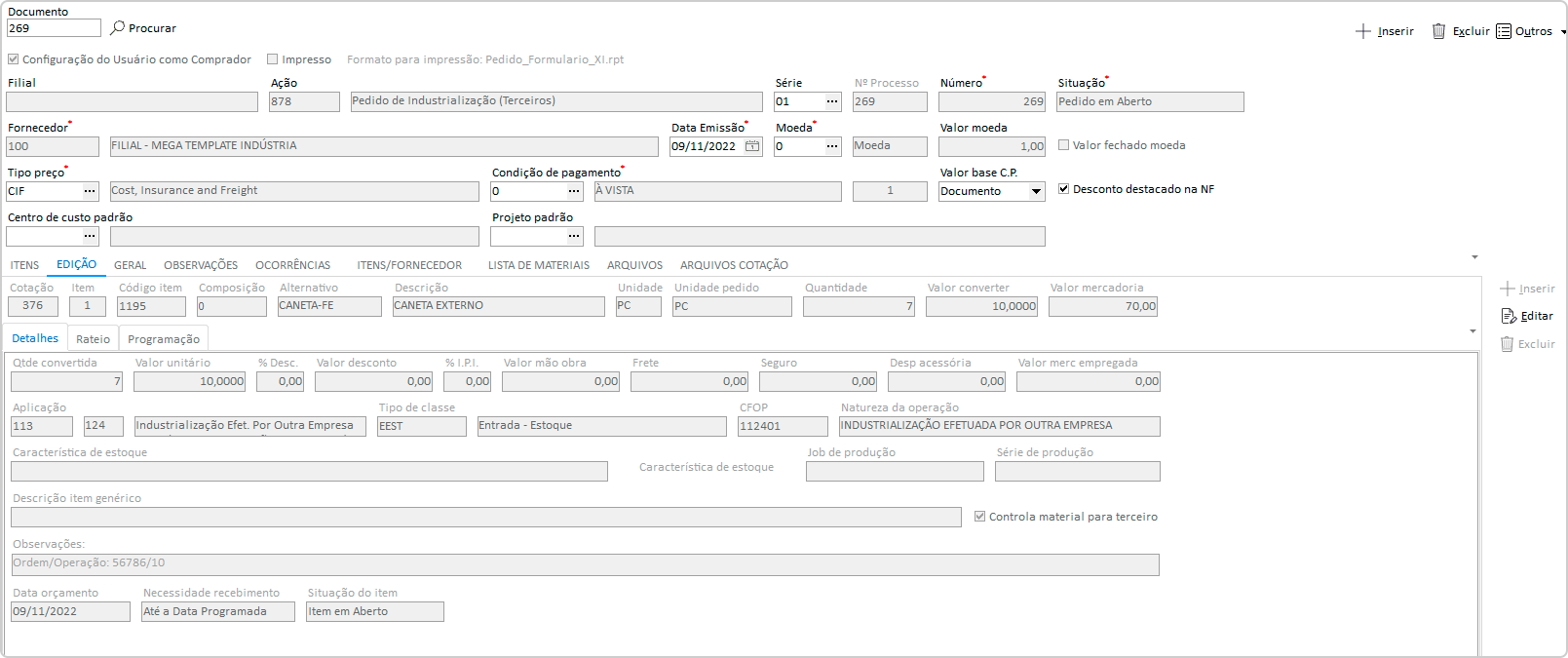Click the Série lookup ellipsis button

tap(831, 101)
